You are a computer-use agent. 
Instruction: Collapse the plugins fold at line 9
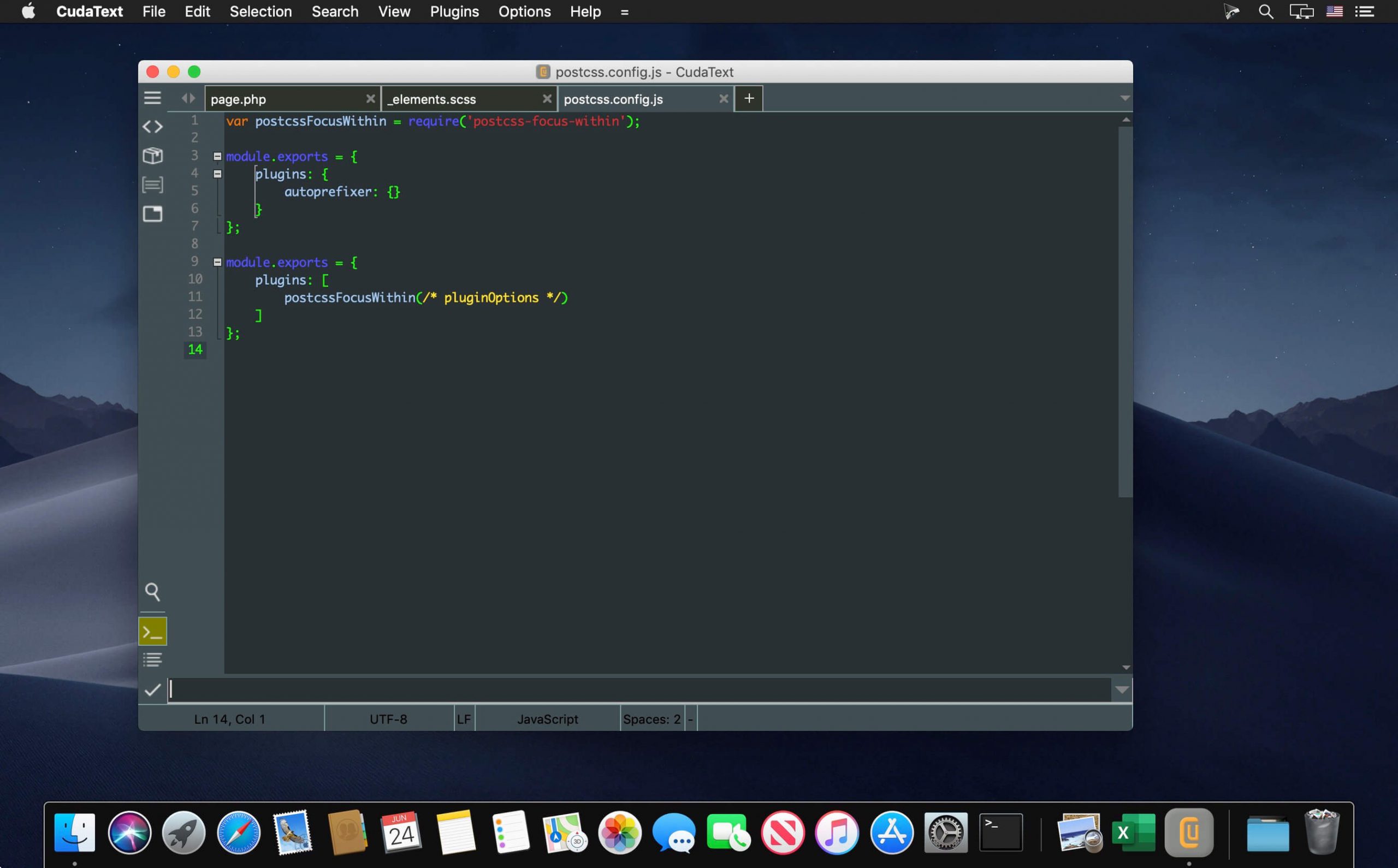tap(217, 262)
